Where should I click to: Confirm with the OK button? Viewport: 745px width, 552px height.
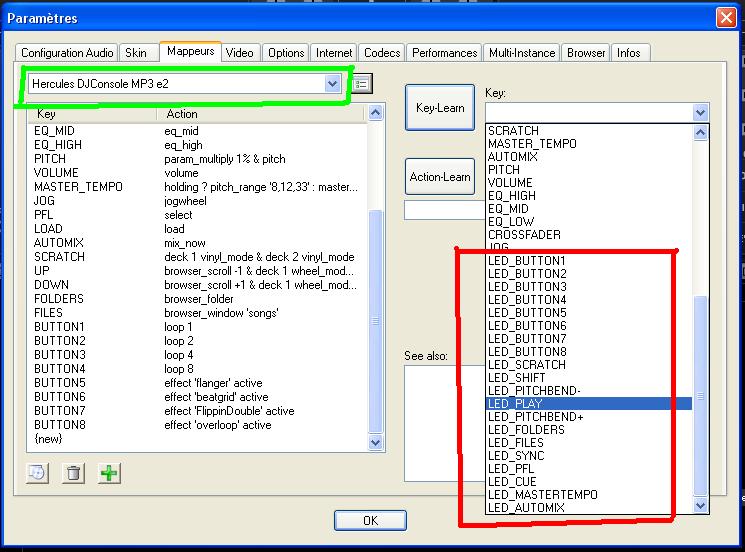point(370,520)
